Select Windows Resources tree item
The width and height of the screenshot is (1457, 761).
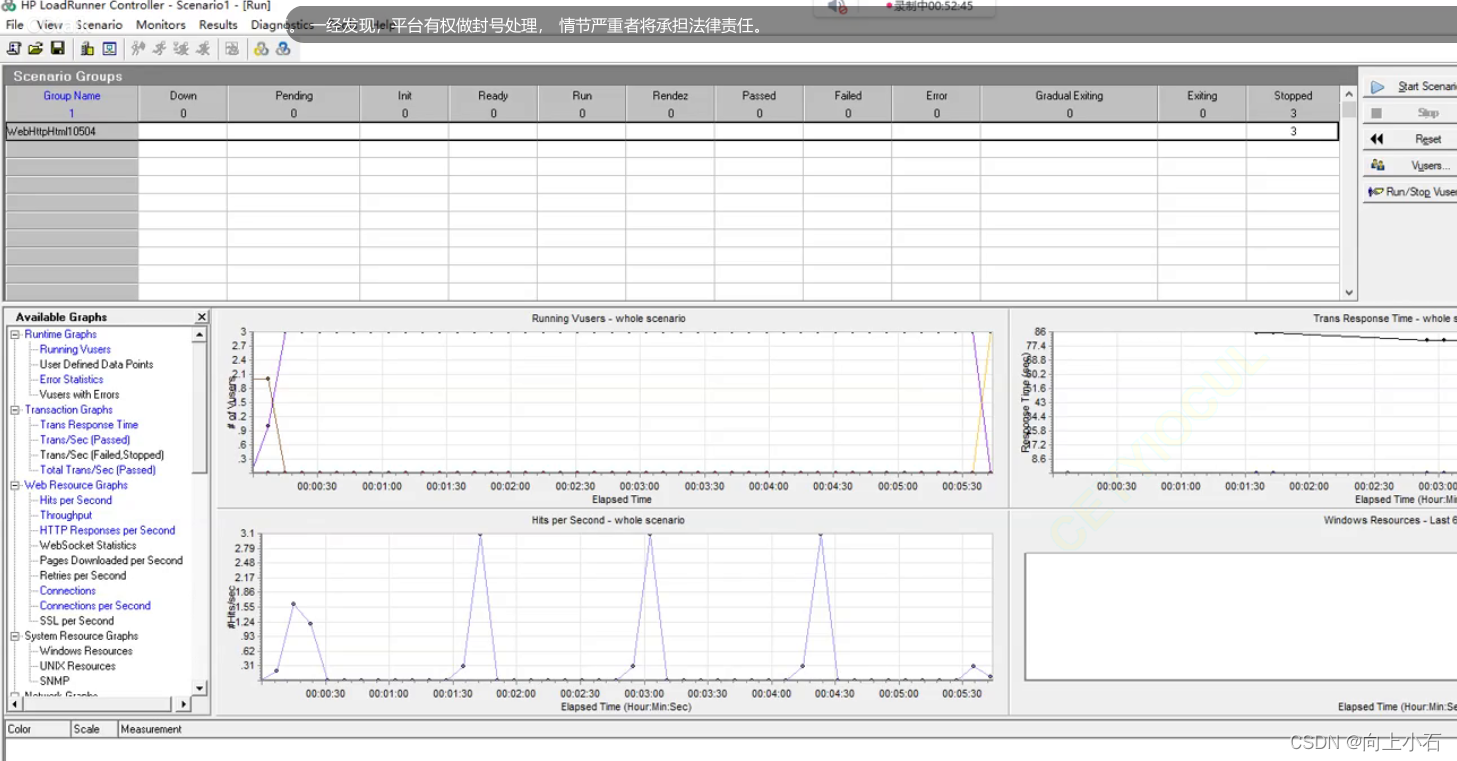[86, 651]
